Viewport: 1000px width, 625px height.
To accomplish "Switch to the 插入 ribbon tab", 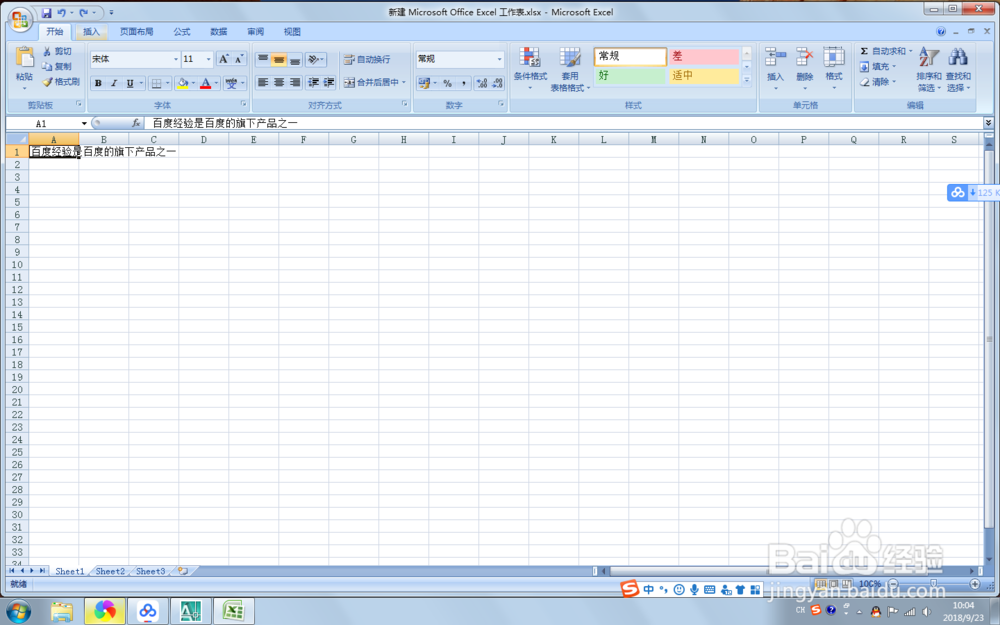I will 91,31.
